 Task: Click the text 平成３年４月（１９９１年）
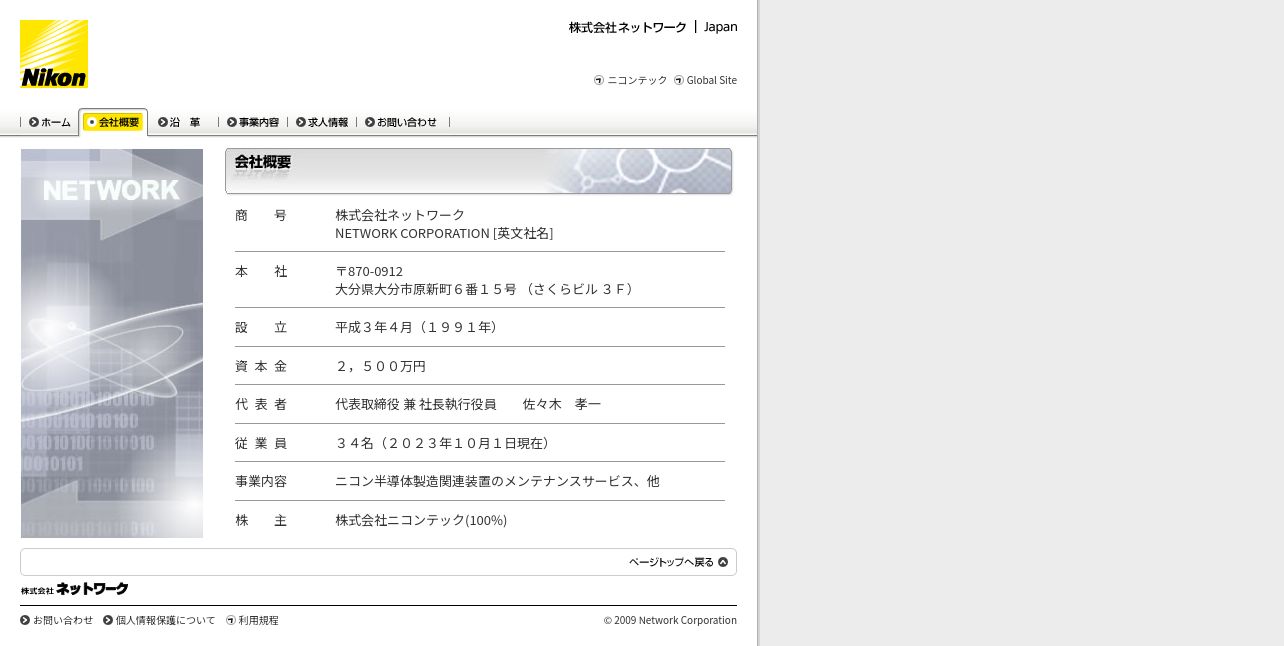pyautogui.click(x=419, y=327)
